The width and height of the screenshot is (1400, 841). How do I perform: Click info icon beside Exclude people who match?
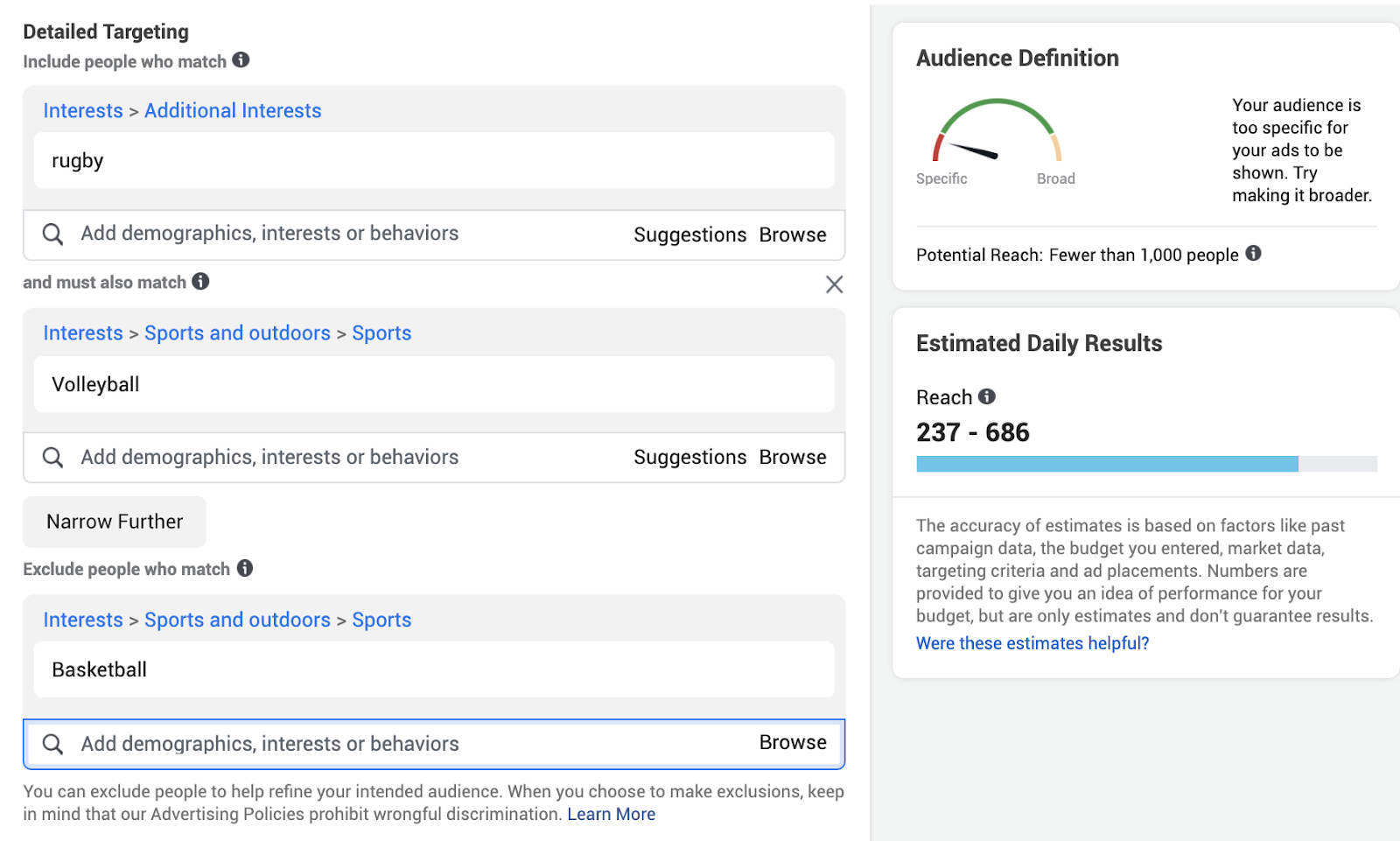(245, 568)
